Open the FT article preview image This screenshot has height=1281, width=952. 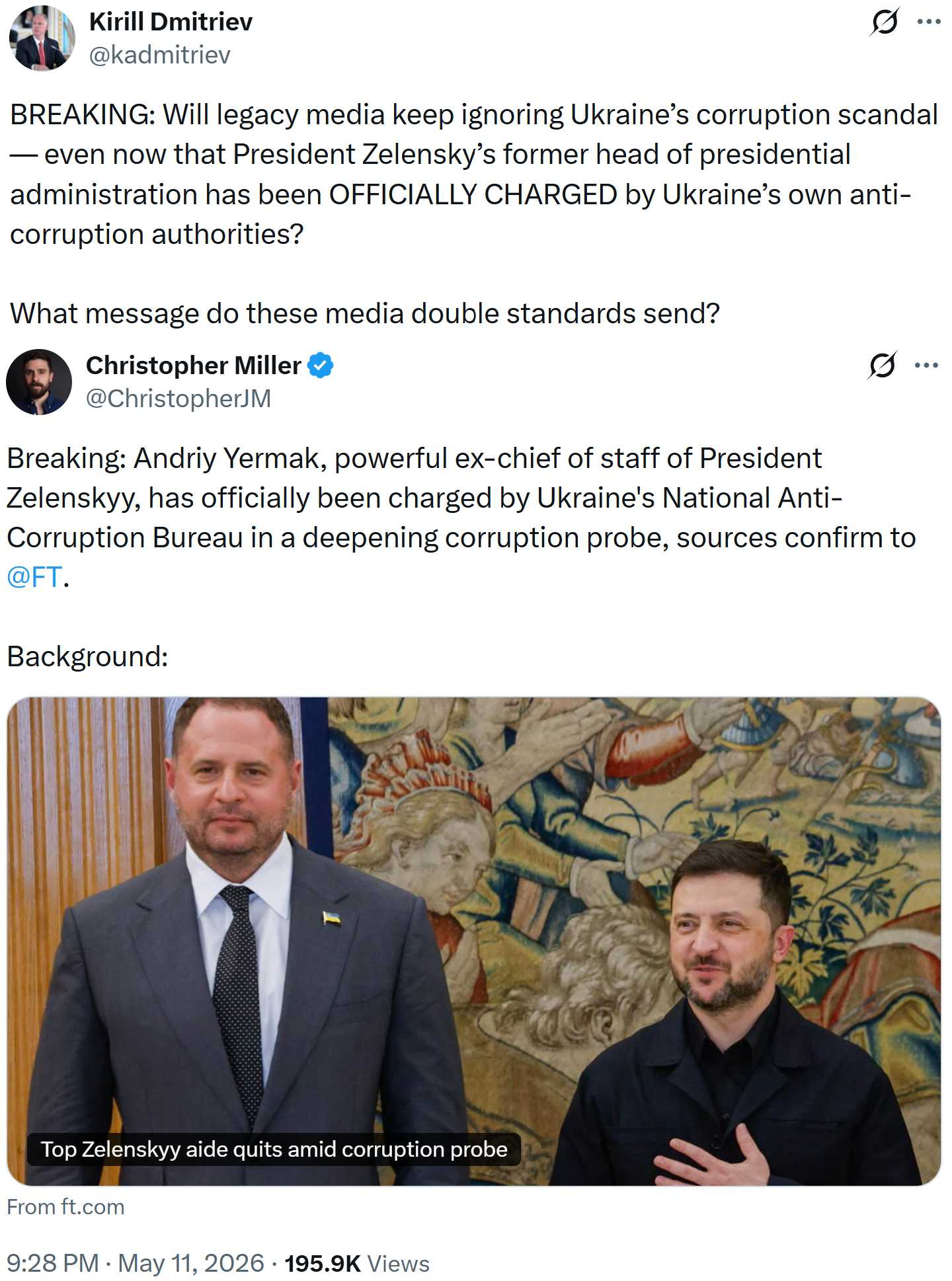pos(473,941)
